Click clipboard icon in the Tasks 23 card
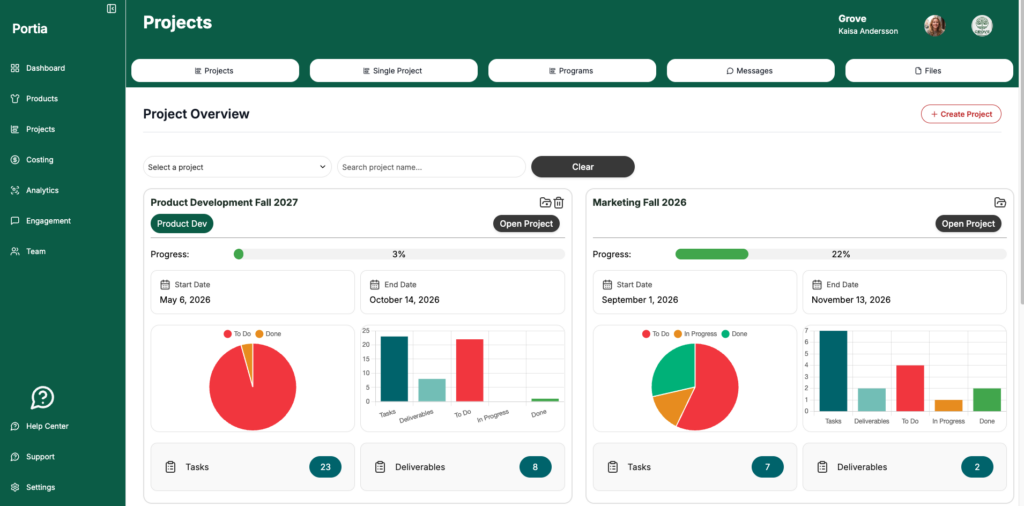This screenshot has width=1024, height=506. [170, 467]
